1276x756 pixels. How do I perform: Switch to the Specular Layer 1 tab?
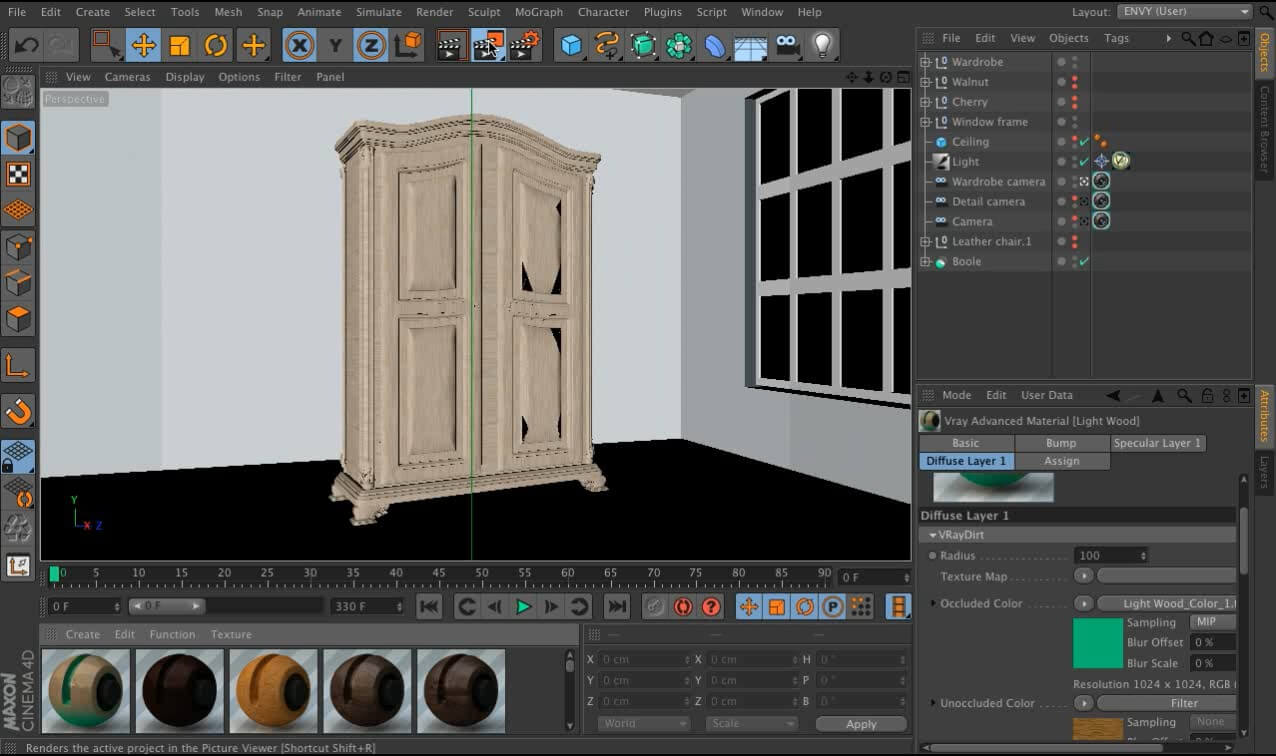pos(1157,443)
